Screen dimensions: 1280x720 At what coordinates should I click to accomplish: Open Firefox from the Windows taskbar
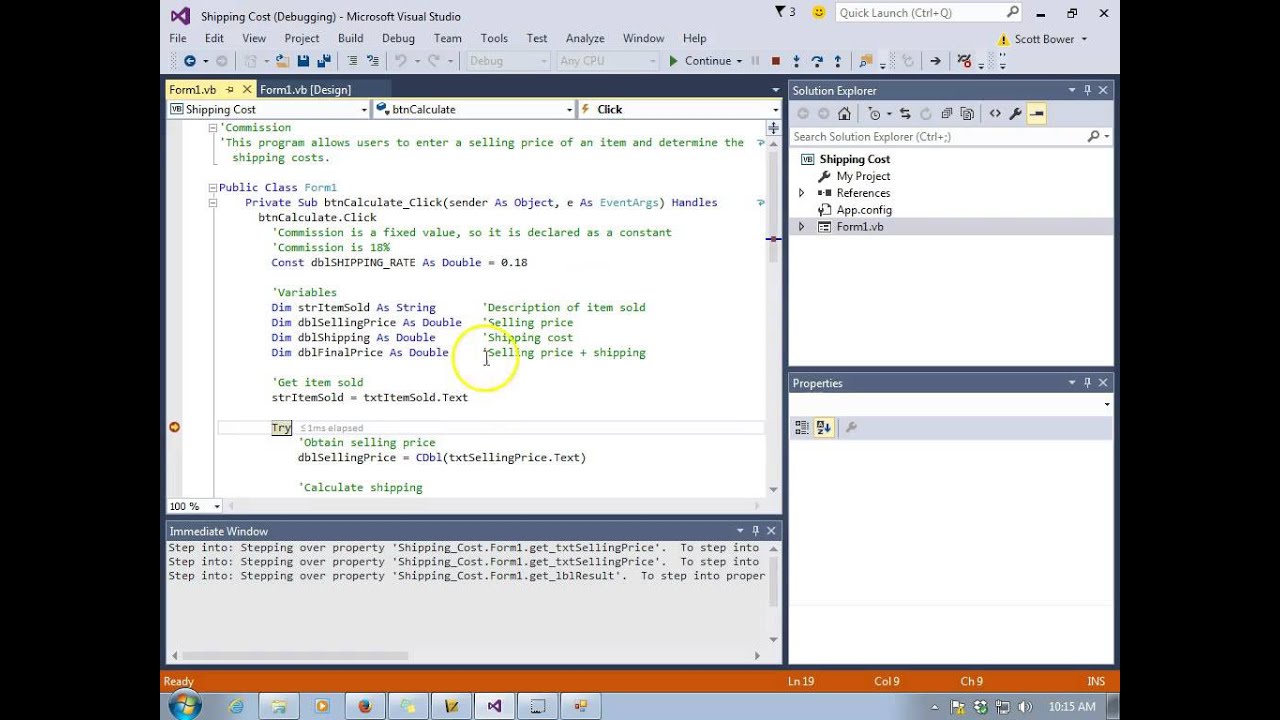click(x=364, y=706)
